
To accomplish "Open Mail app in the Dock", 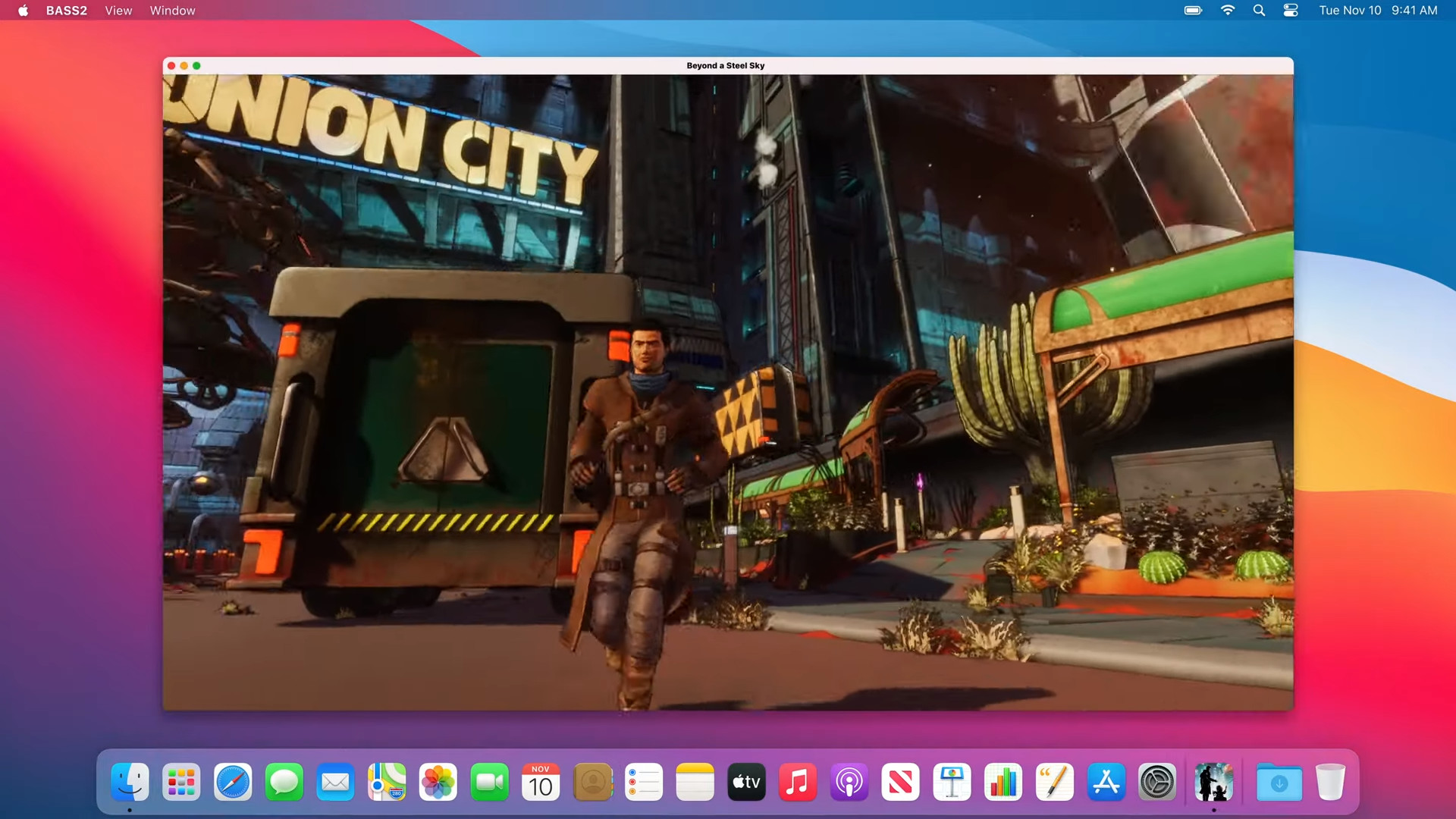I will [x=335, y=782].
